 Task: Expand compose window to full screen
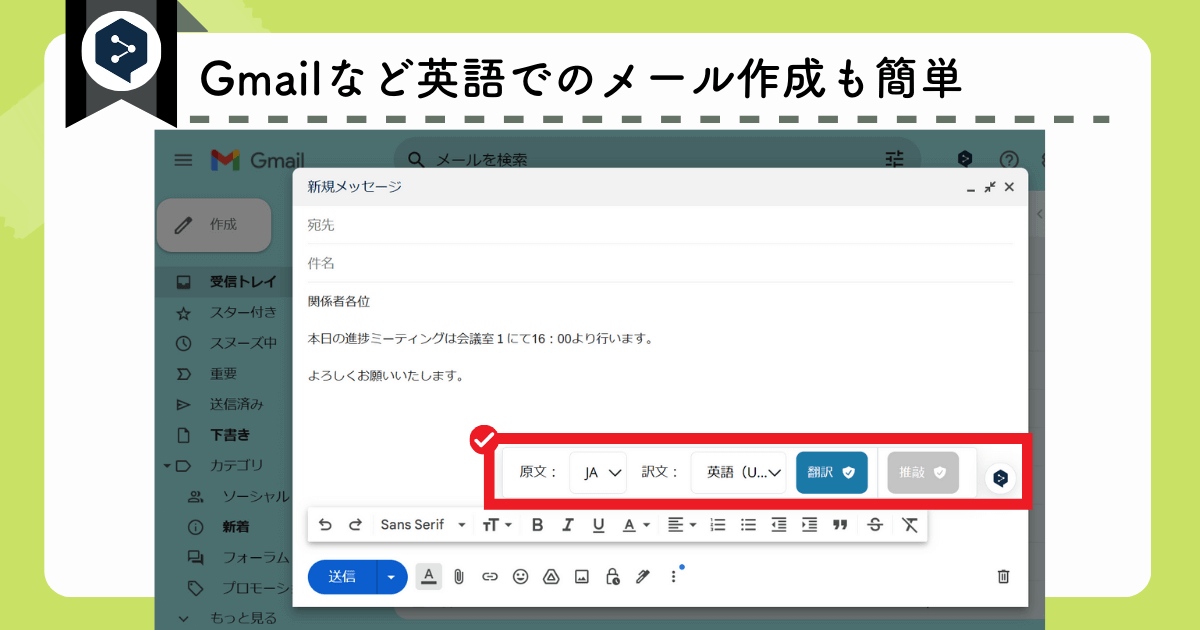(990, 187)
